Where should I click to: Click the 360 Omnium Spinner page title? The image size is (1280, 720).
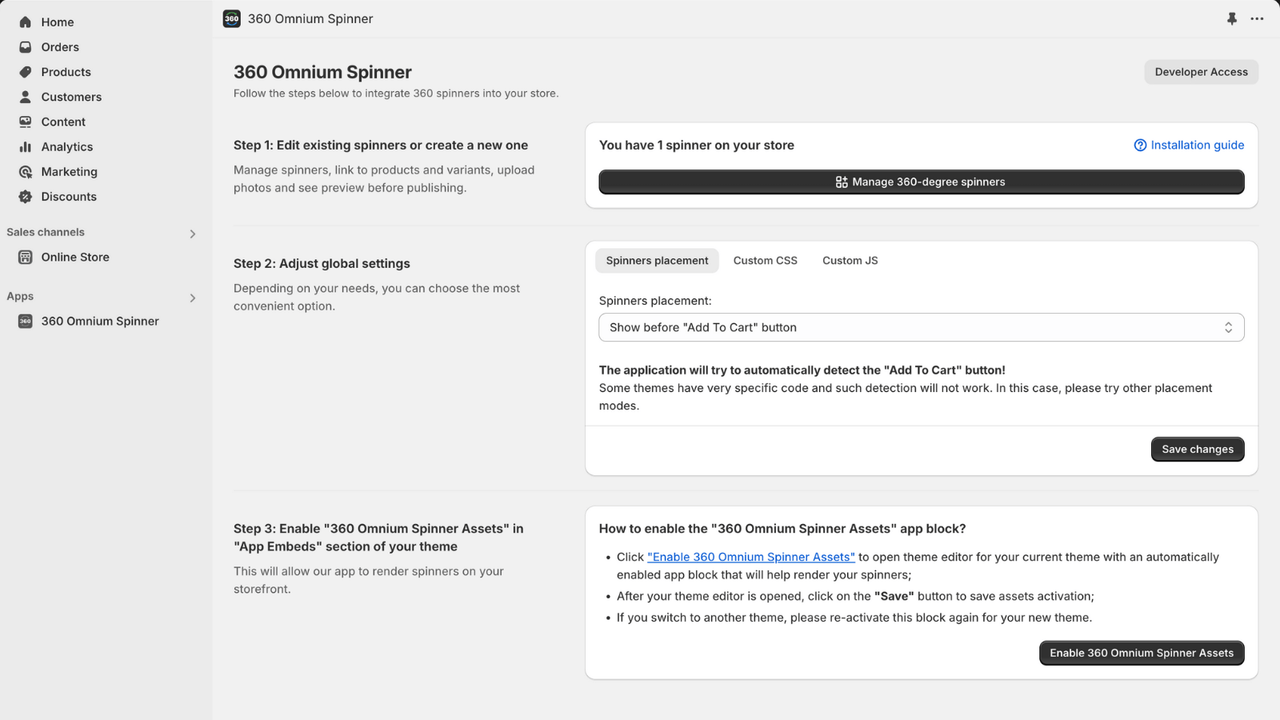click(x=322, y=72)
